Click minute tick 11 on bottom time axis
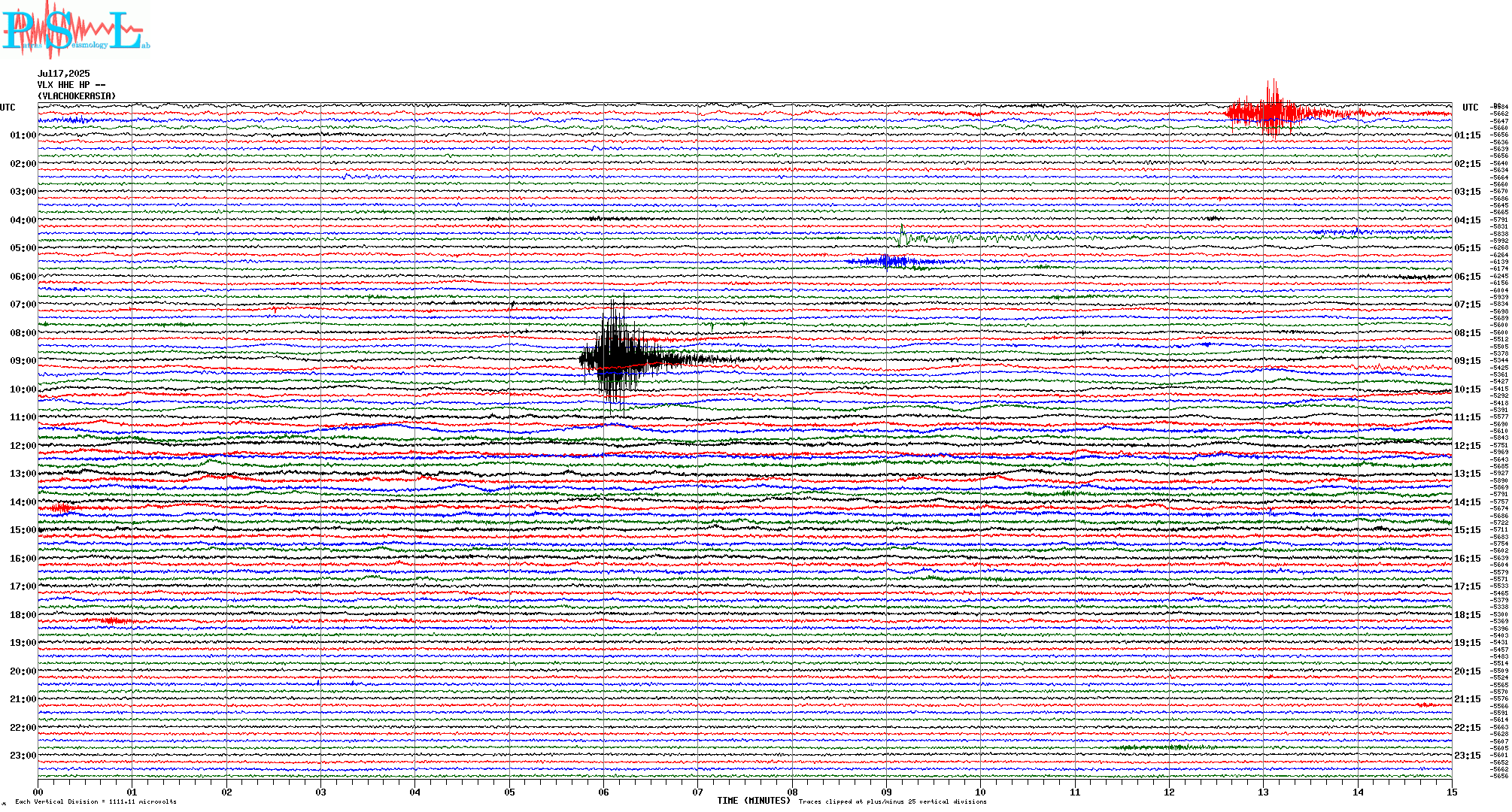Viewport: 1512px width, 812px height. 1075,792
